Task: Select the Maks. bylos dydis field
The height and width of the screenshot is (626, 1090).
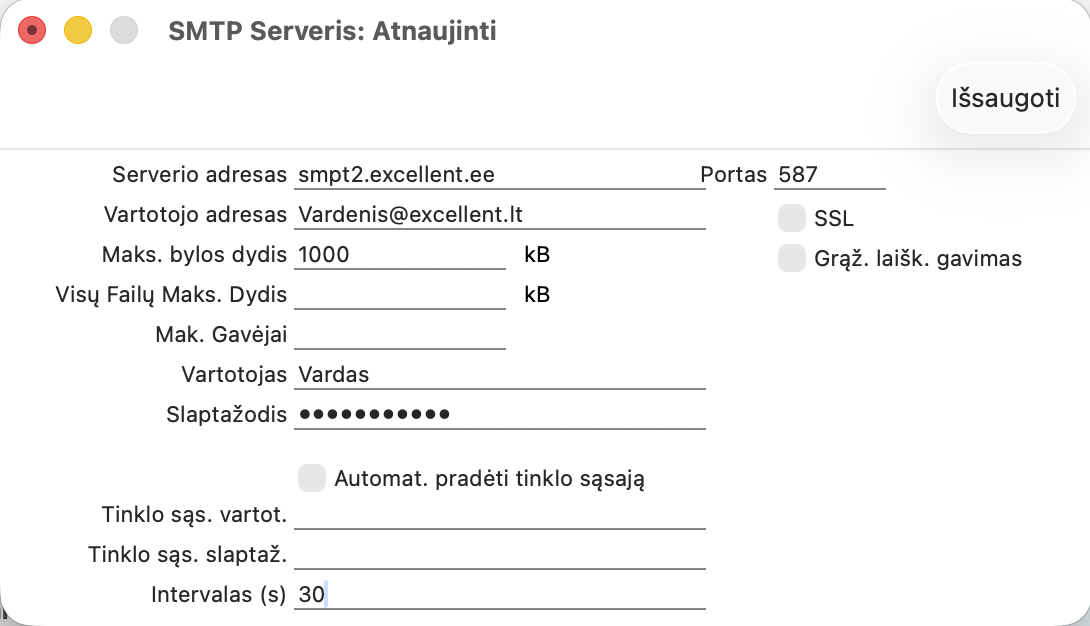Action: 400,255
